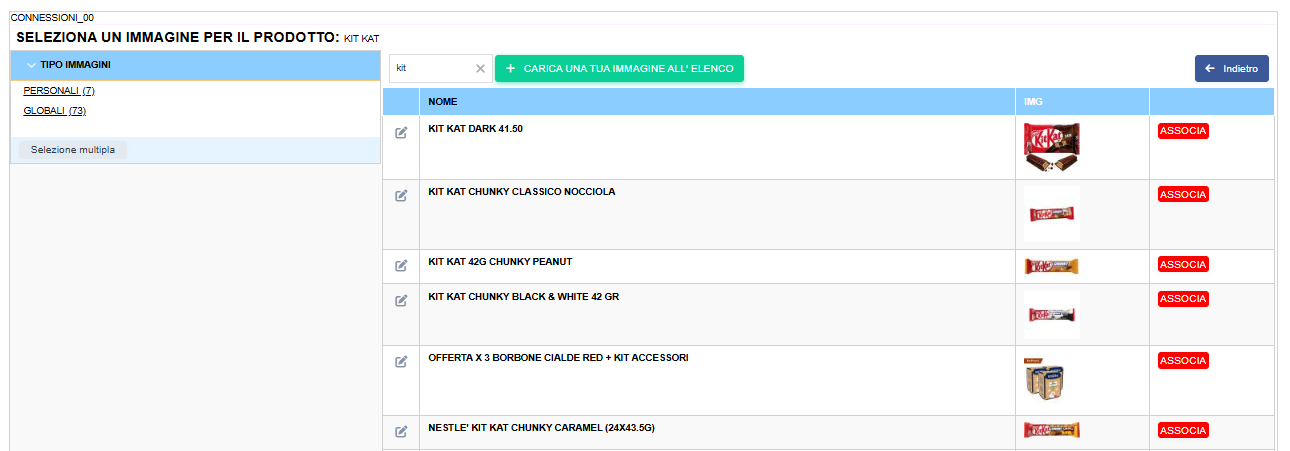
Task: Open the GLOBALI (73) filter link
Action: click(55, 111)
